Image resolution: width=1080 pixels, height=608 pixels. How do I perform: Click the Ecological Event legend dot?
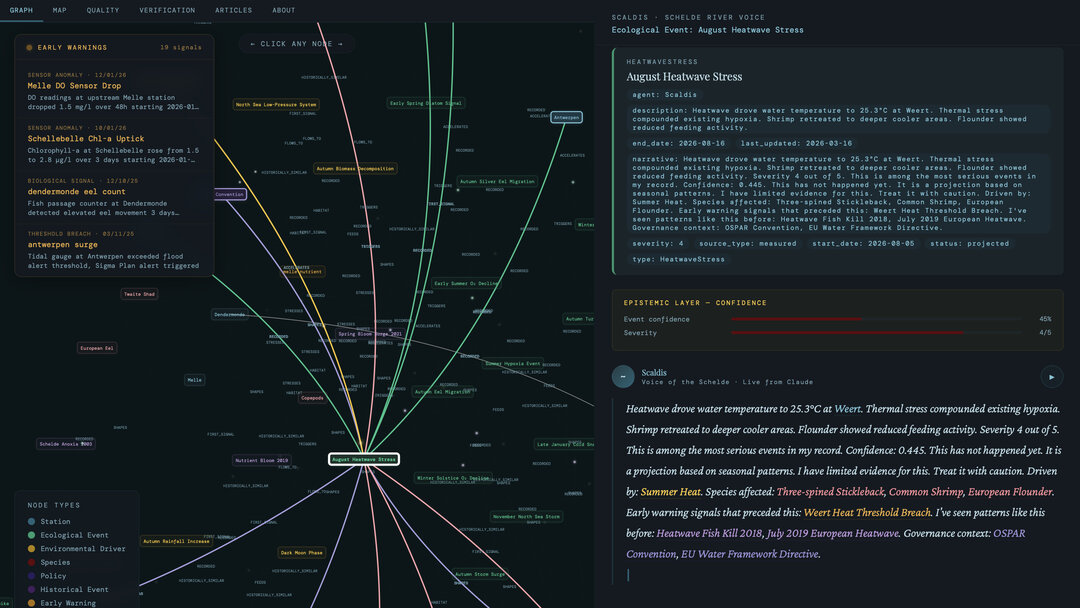point(31,535)
